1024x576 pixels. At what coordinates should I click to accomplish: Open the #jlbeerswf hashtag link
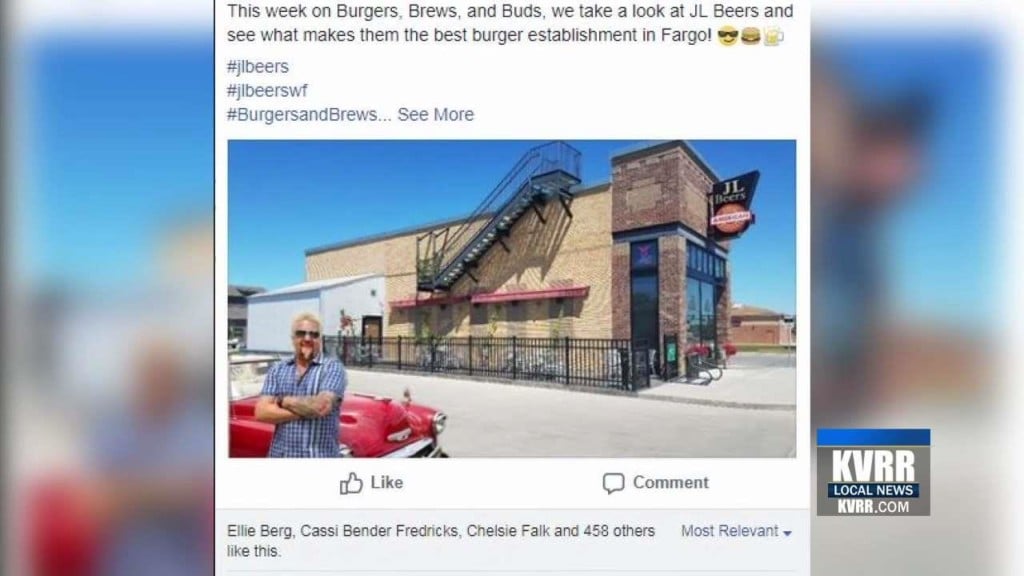pyautogui.click(x=266, y=90)
